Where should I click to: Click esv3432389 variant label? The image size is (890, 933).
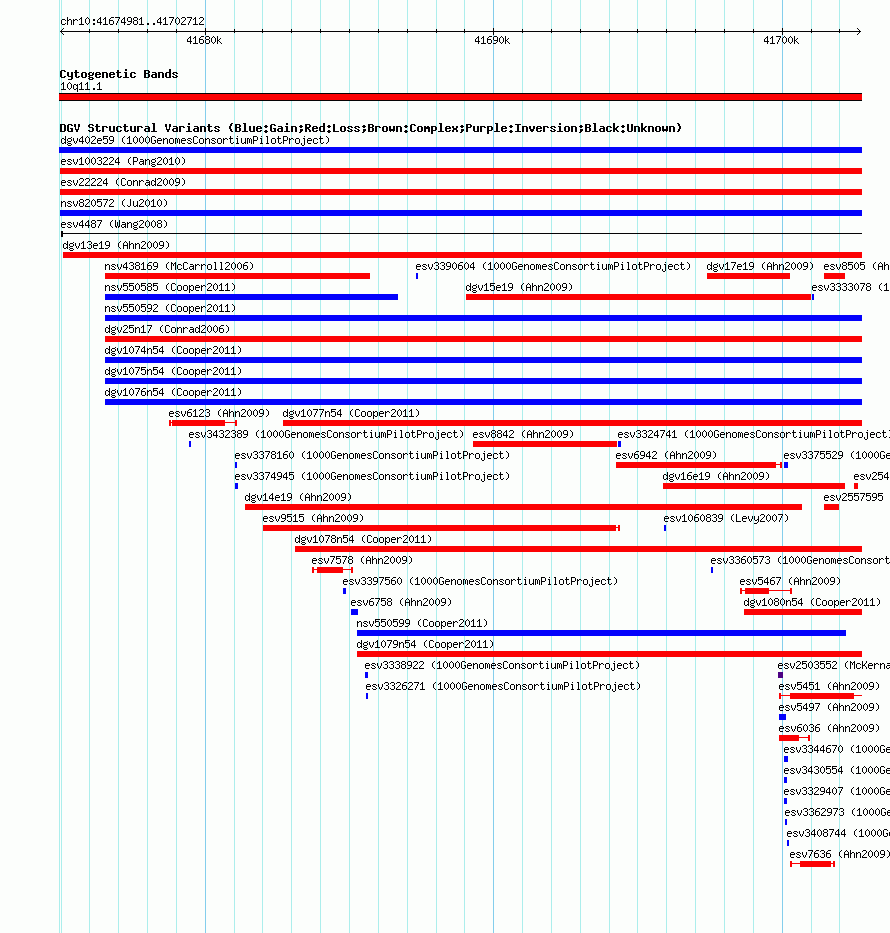[x=326, y=434]
